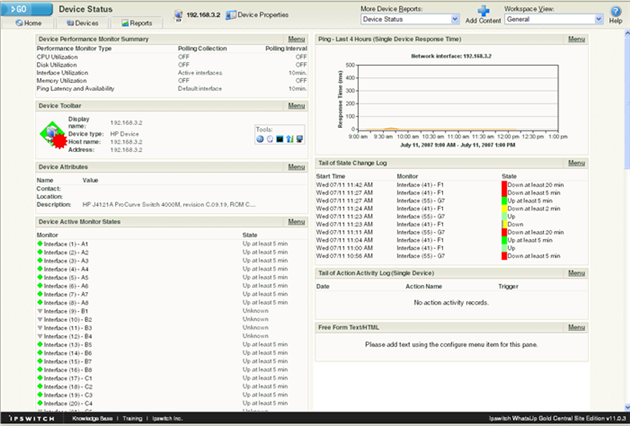The image size is (630, 426).
Task: Click the GO button at top left
Action: [27, 9]
